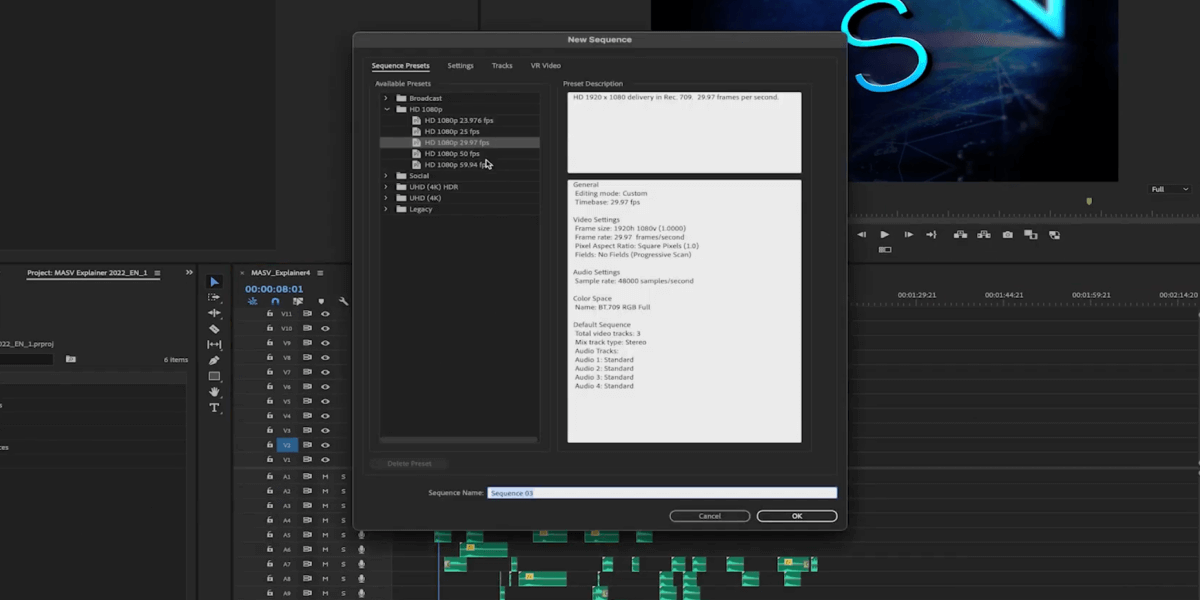1200x600 pixels.
Task: Open timeline display settings wrench
Action: point(344,301)
